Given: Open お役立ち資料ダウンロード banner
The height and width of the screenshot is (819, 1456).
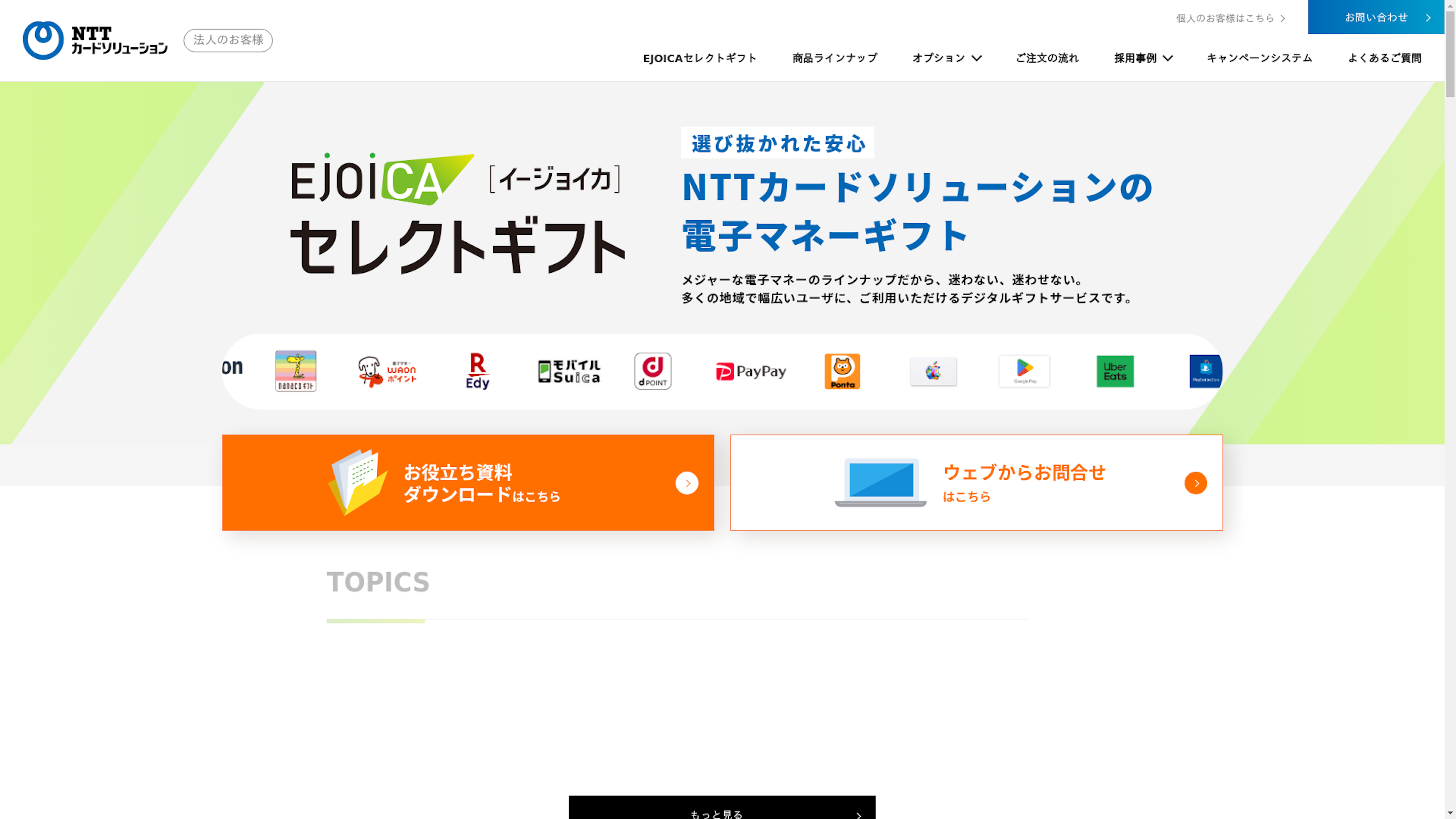Looking at the screenshot, I should click(468, 482).
